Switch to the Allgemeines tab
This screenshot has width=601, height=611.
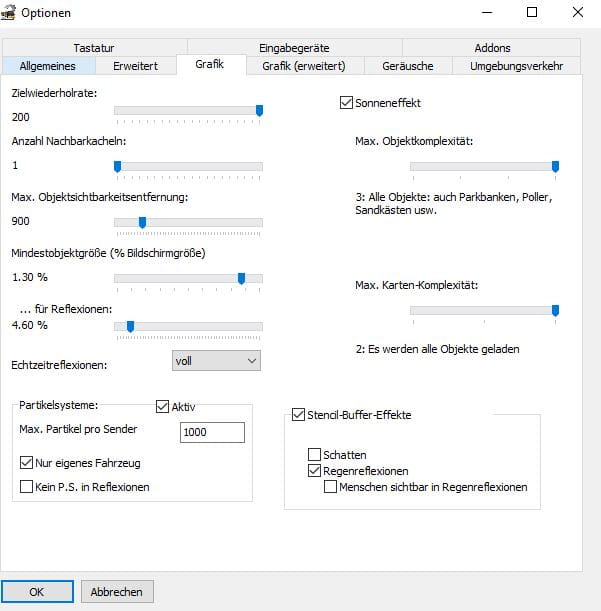click(49, 66)
